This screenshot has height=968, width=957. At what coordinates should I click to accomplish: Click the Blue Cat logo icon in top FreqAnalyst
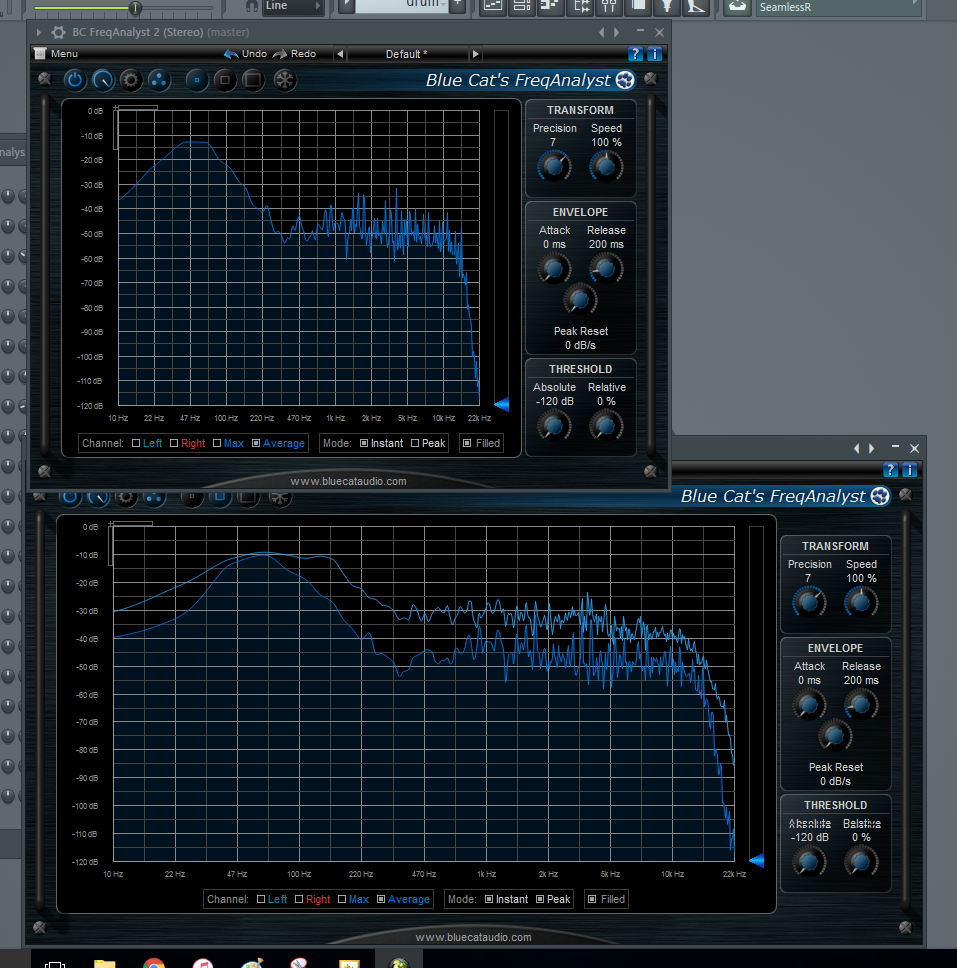[625, 80]
